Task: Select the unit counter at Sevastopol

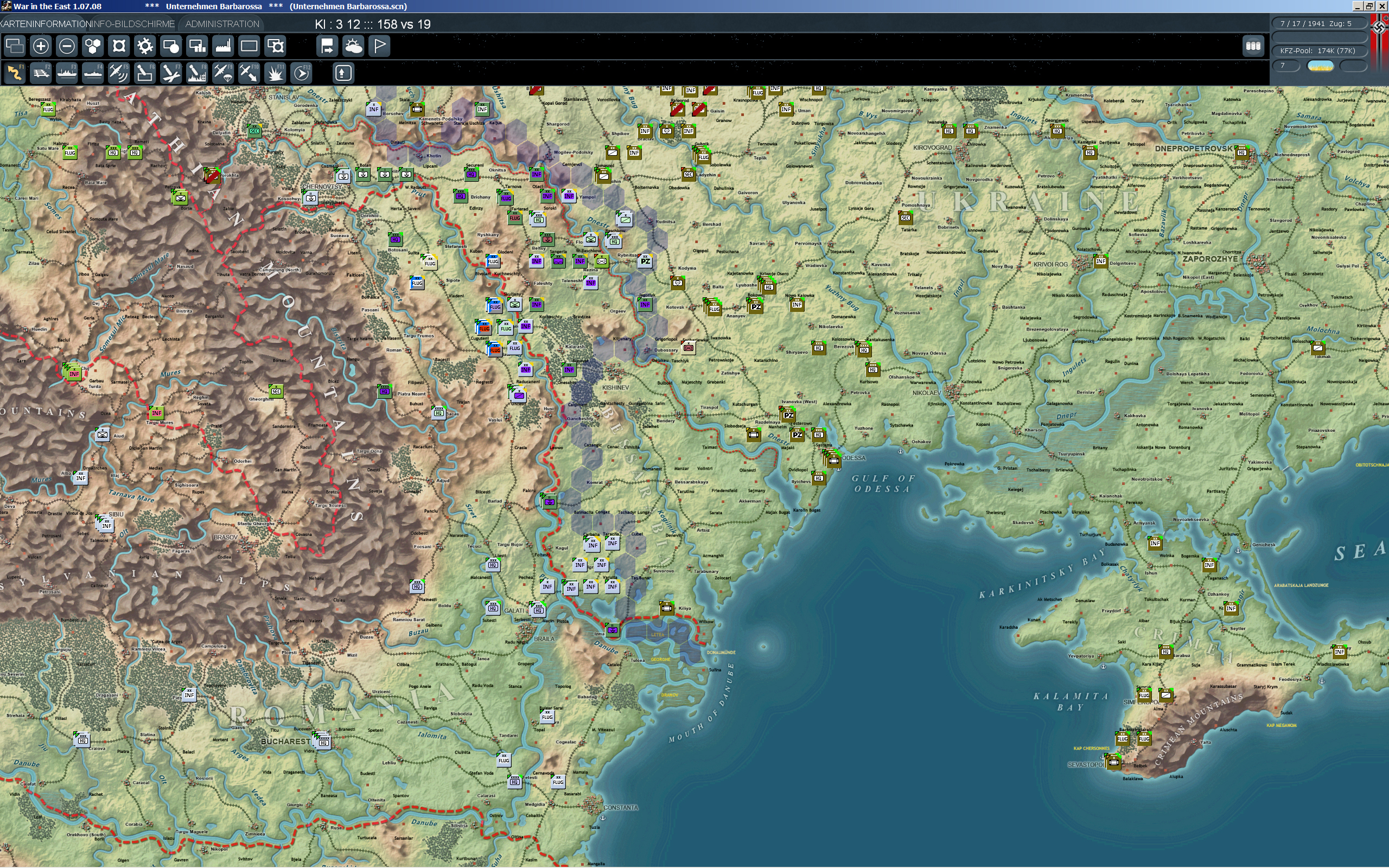Action: [x=1113, y=762]
